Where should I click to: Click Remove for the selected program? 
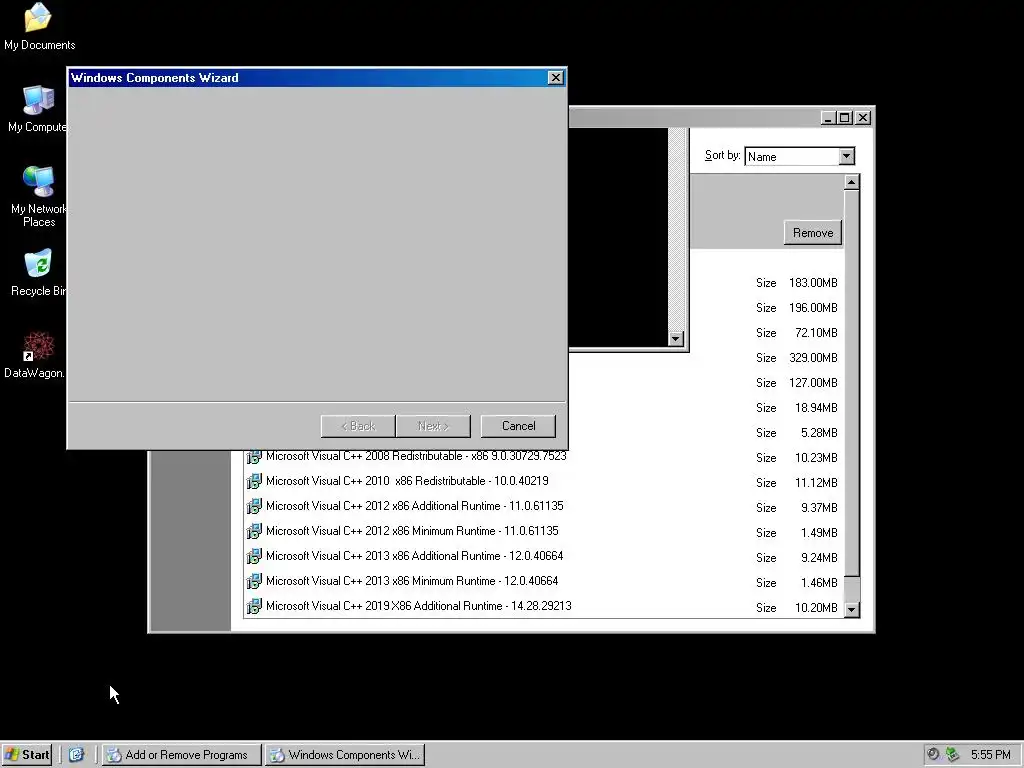tap(812, 232)
